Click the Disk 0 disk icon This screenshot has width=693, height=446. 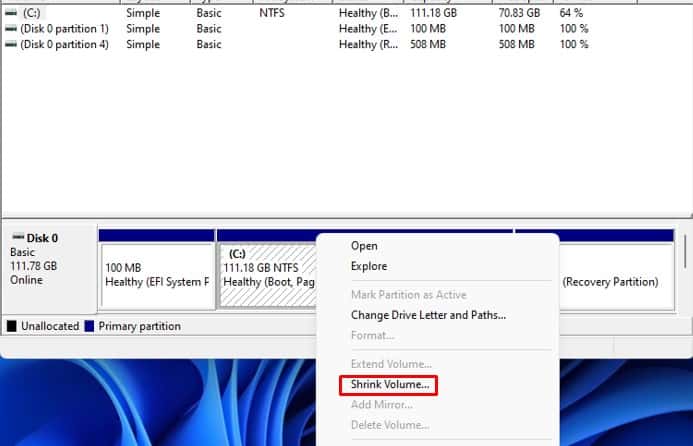(x=18, y=237)
